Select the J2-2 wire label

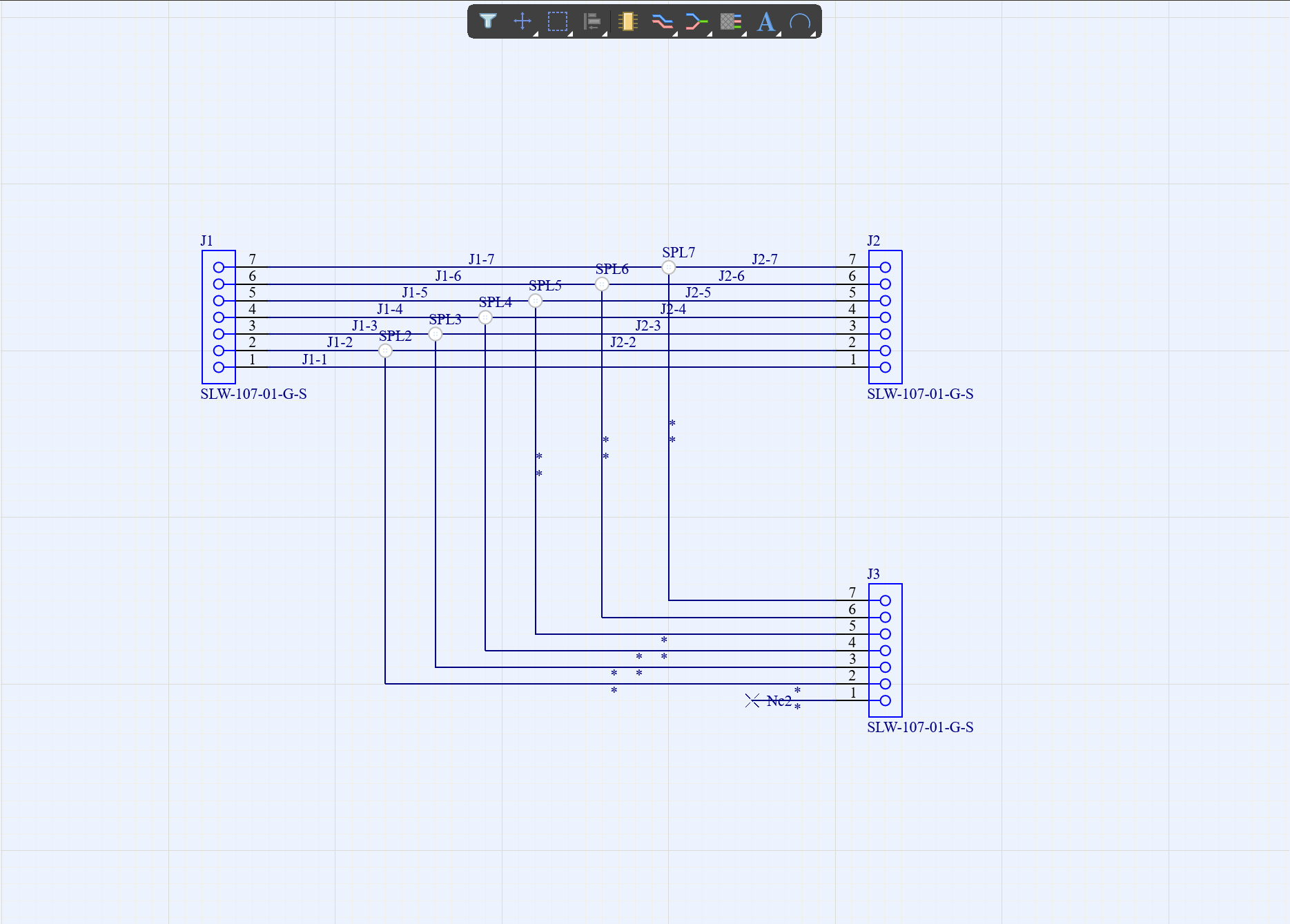point(623,342)
